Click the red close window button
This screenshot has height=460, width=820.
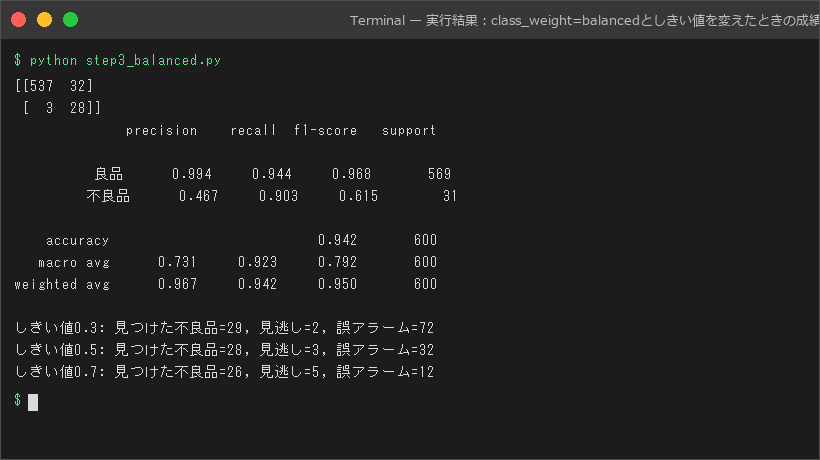click(x=18, y=20)
